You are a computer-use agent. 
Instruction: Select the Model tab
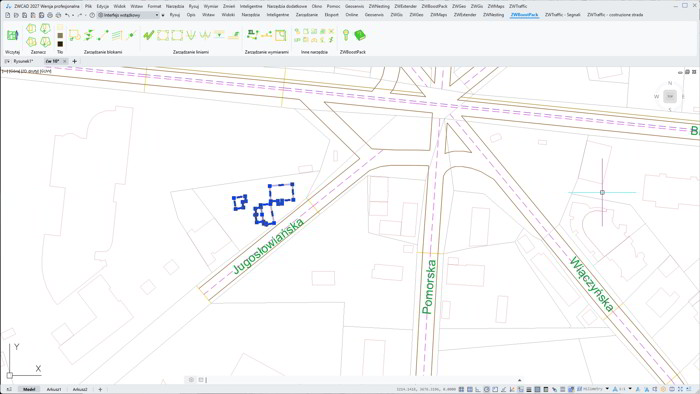(x=29, y=390)
